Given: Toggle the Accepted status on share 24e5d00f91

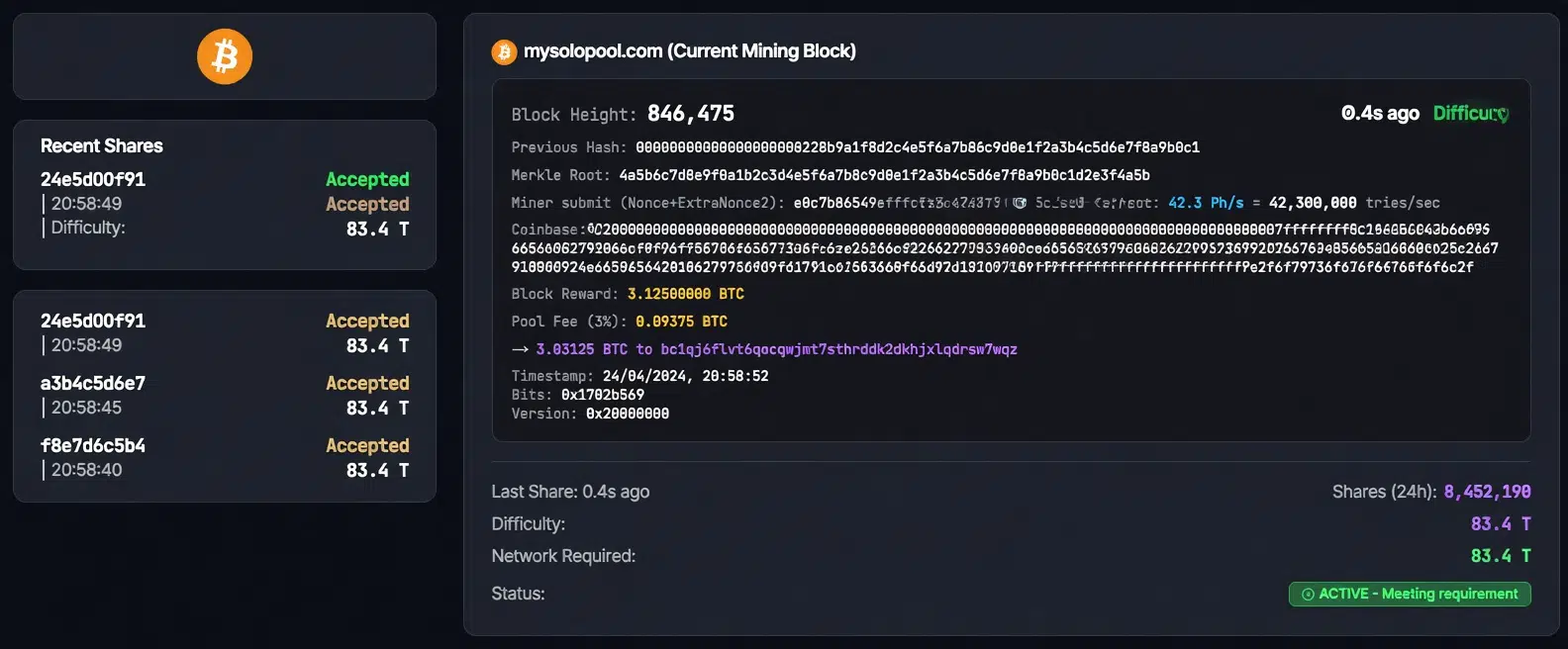Looking at the screenshot, I should (367, 179).
